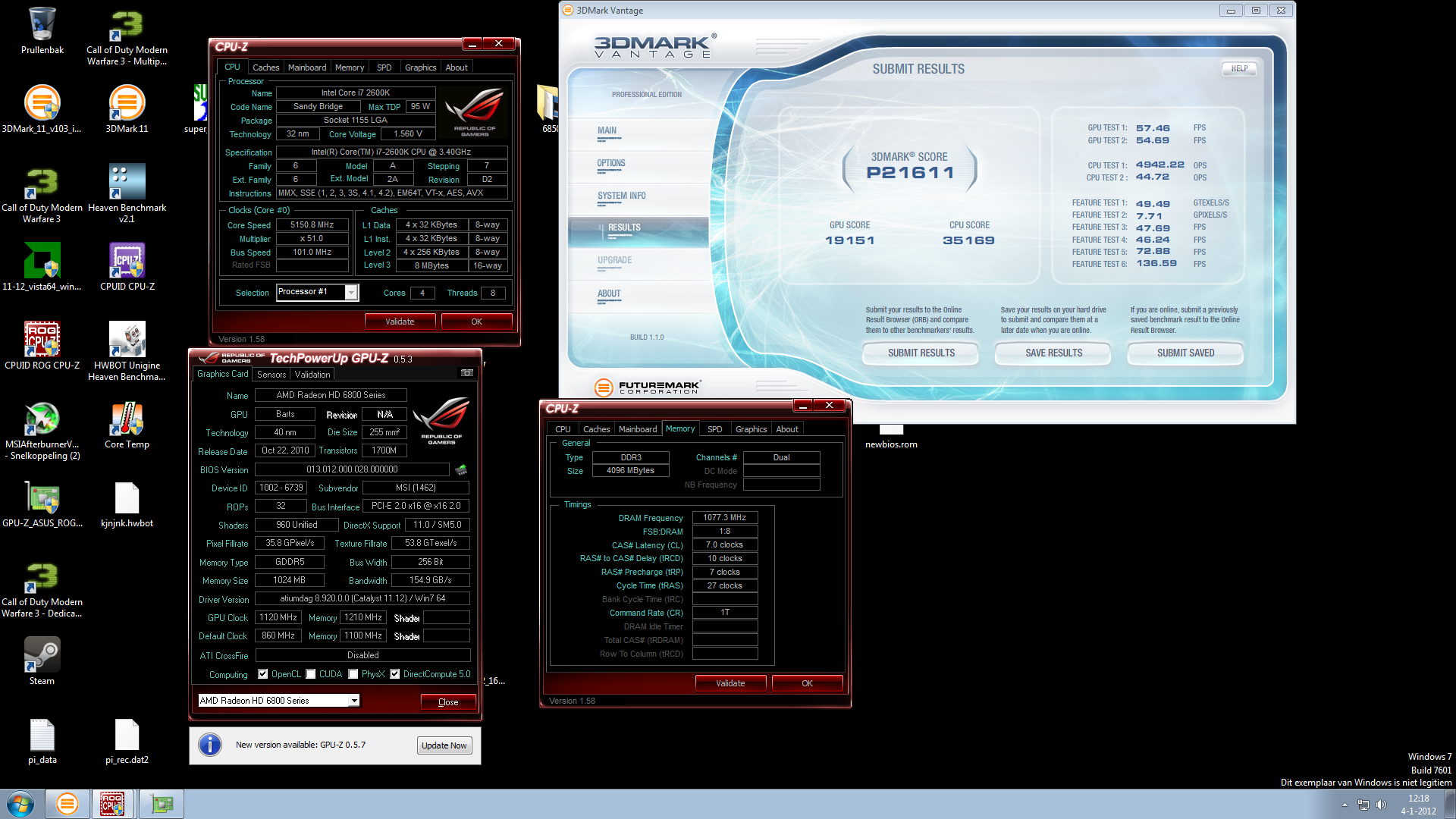Image resolution: width=1456 pixels, height=819 pixels.
Task: Click Close button in GPU-Z
Action: click(448, 702)
